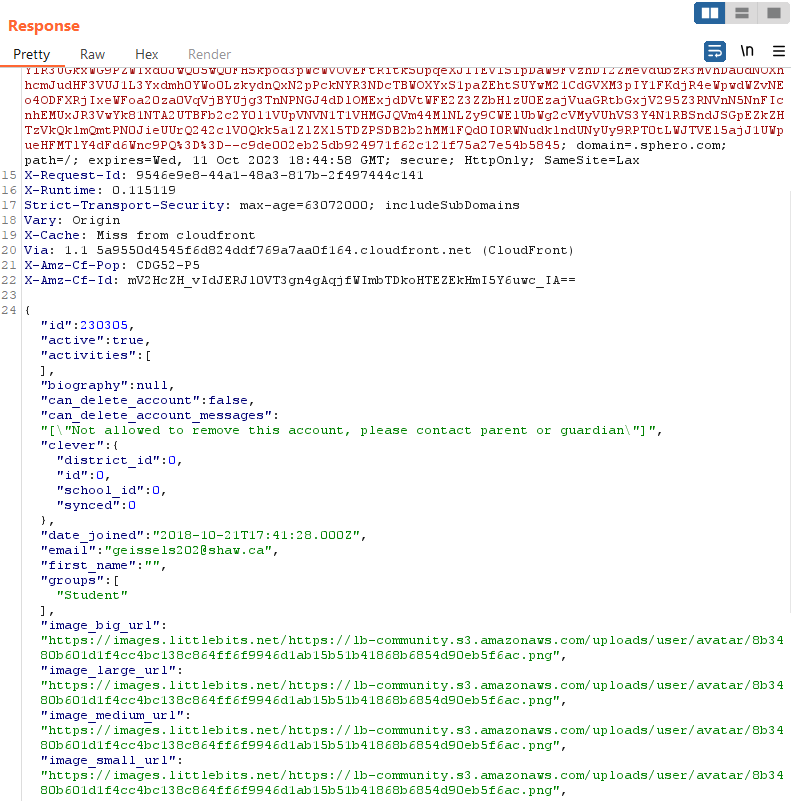The image size is (791, 801).
Task: Click the Strict-Transport-Security header
Action: 271,205
